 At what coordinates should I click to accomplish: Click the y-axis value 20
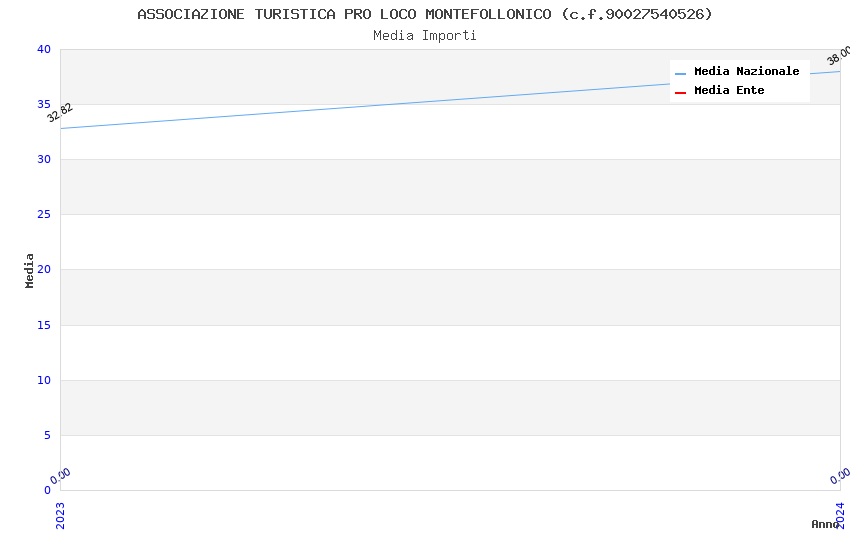(x=44, y=269)
